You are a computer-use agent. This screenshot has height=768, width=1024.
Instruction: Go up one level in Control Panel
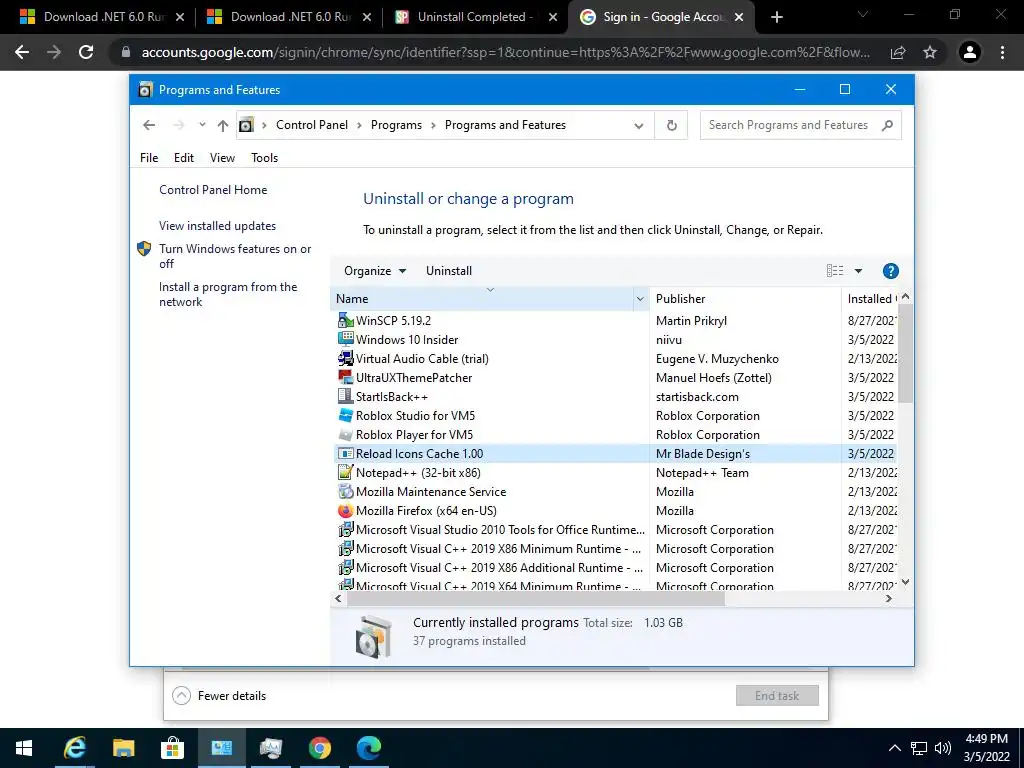[x=223, y=125]
